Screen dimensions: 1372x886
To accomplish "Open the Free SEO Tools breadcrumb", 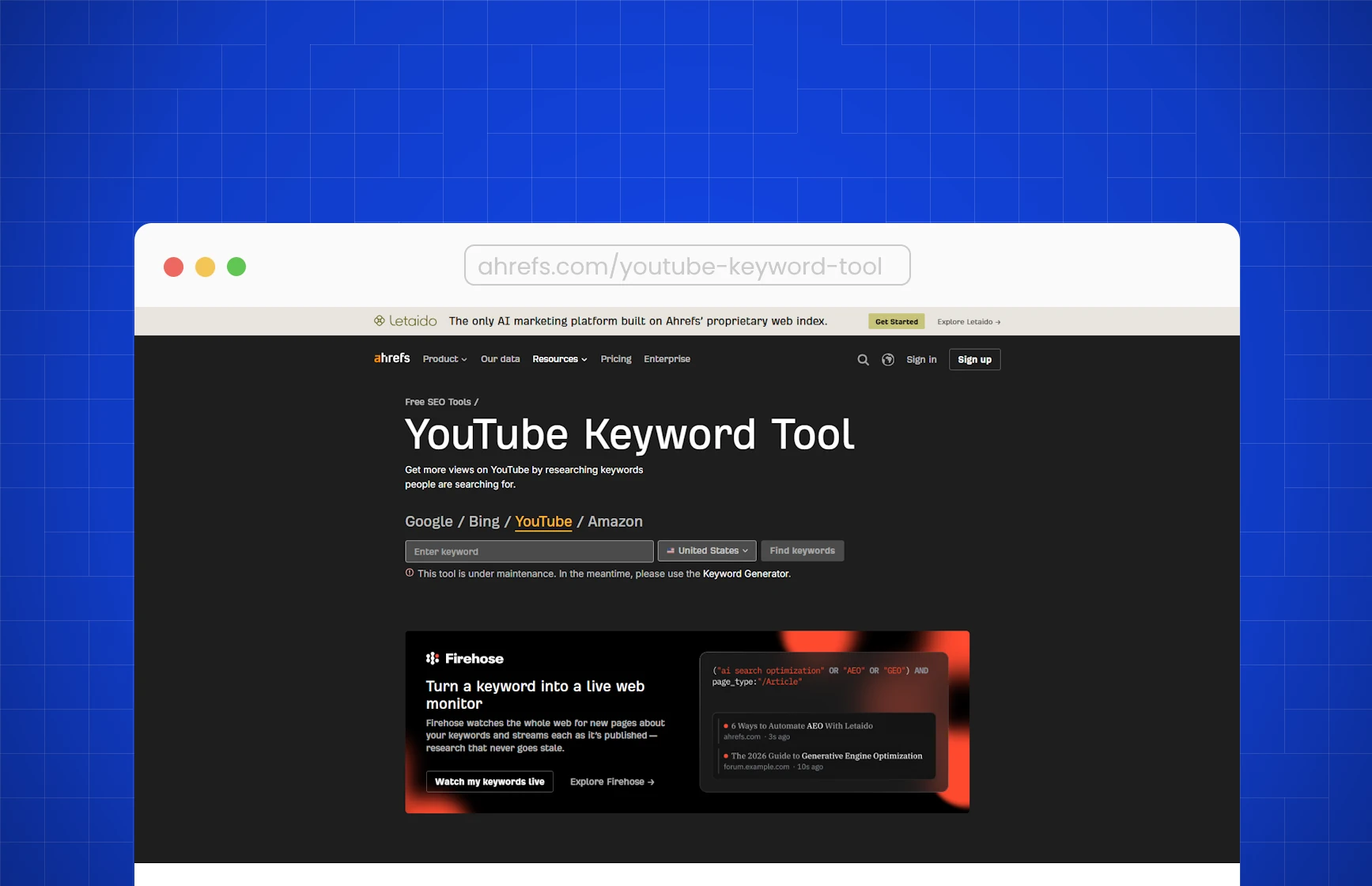I will coord(438,402).
